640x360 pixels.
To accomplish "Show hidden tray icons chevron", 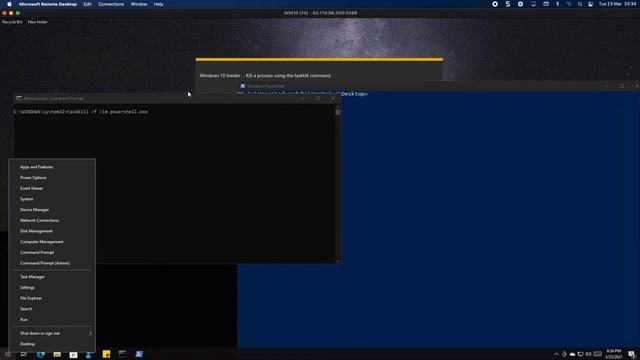I will pos(556,354).
